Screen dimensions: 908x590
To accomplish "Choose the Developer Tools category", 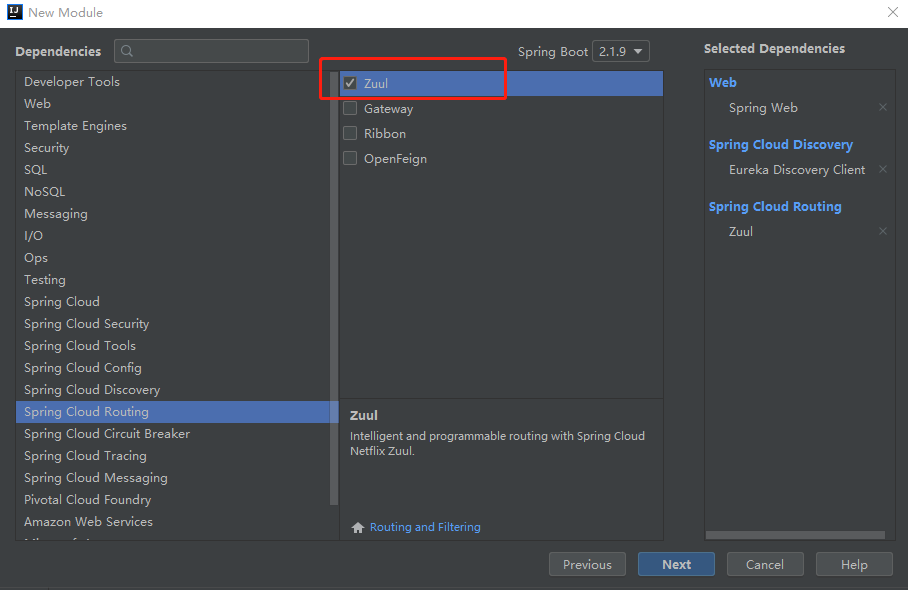I will point(72,82).
